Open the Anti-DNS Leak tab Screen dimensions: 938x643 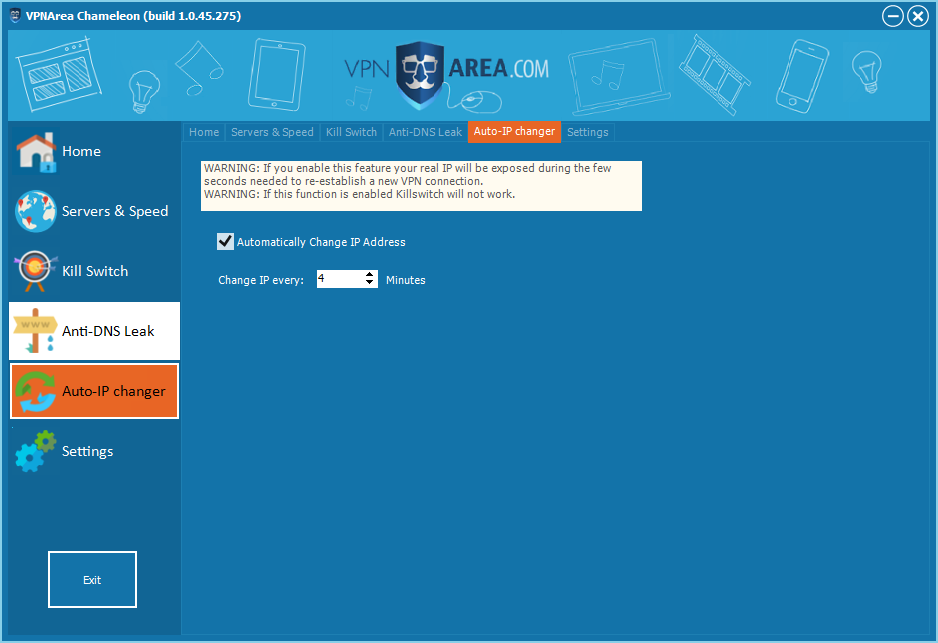pyautogui.click(x=425, y=132)
